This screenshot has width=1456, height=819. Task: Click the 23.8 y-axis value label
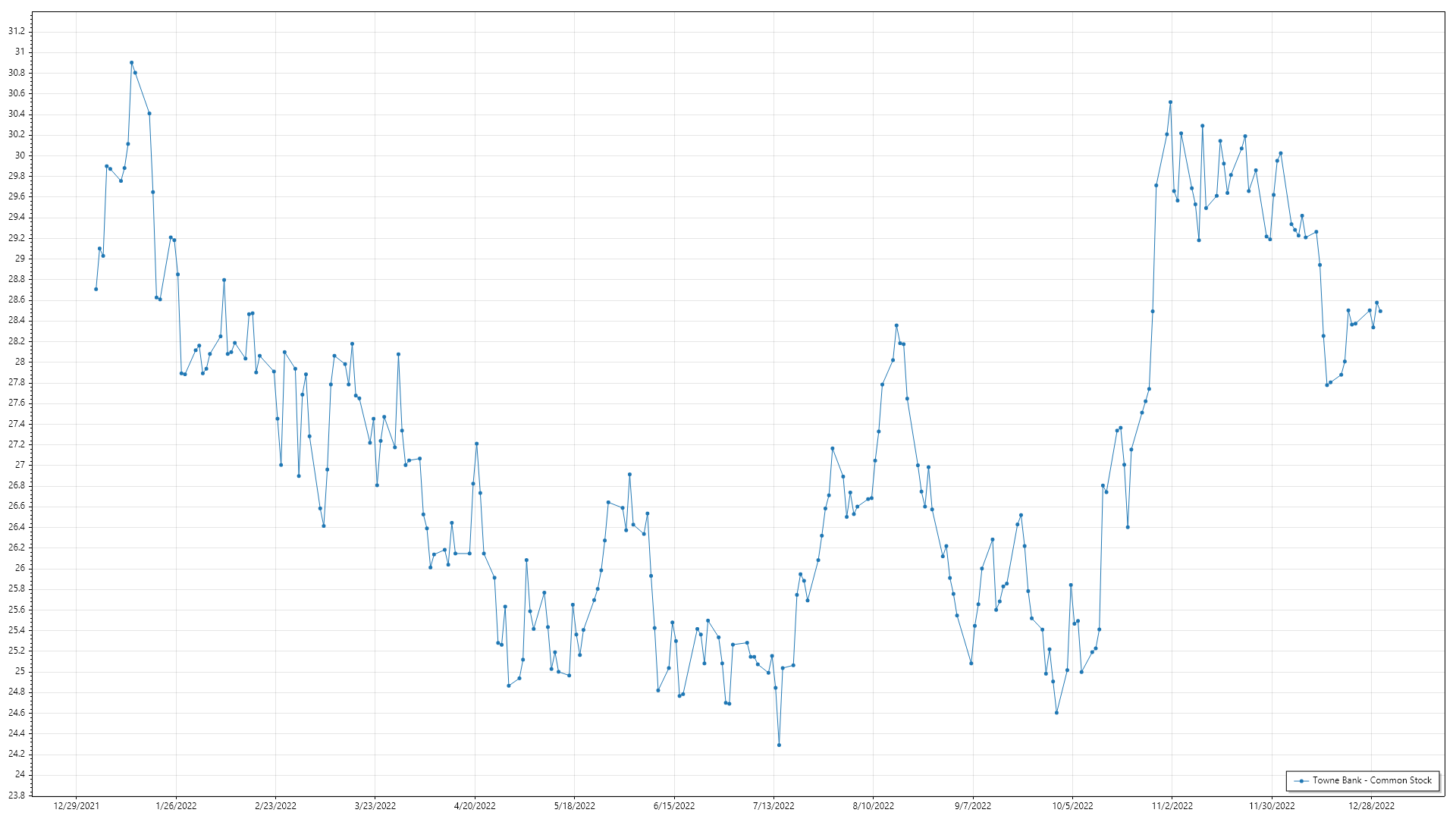click(16, 795)
